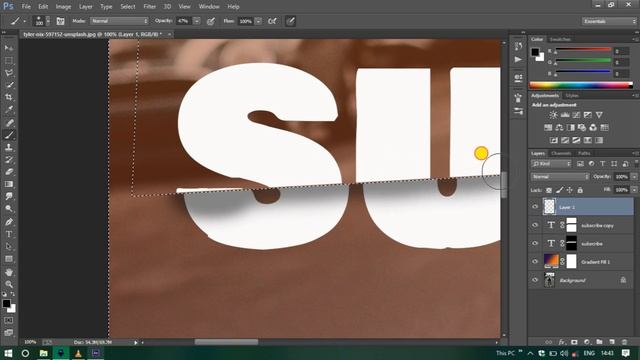The image size is (640, 360).
Task: Select the Pen tool
Action: click(9, 222)
